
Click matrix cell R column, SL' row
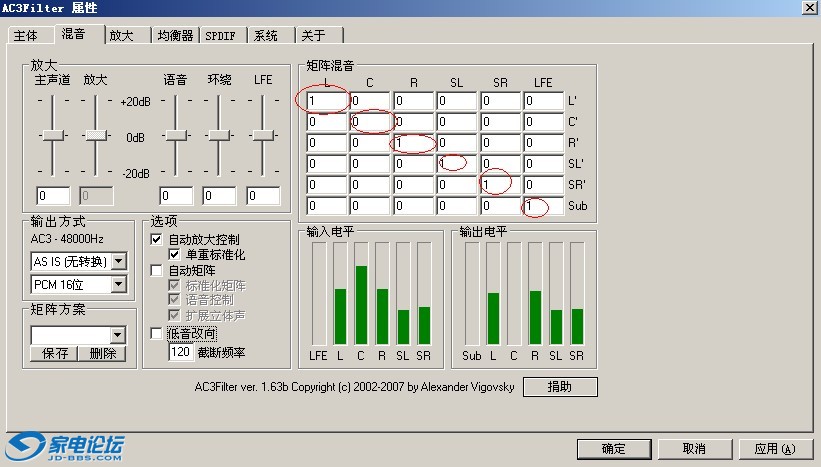(x=414, y=164)
